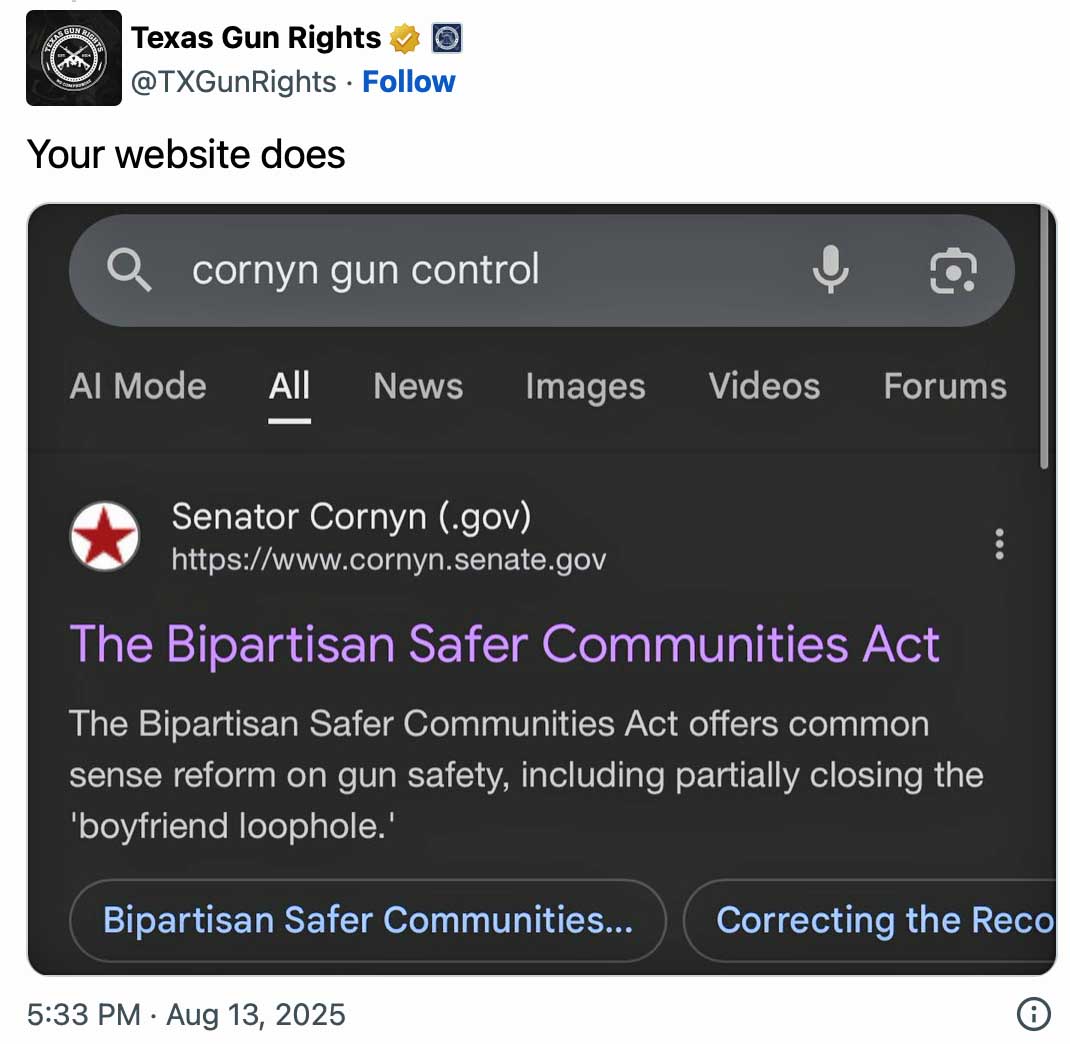Switch to the Images tab
Image resolution: width=1070 pixels, height=1044 pixels.
[584, 387]
